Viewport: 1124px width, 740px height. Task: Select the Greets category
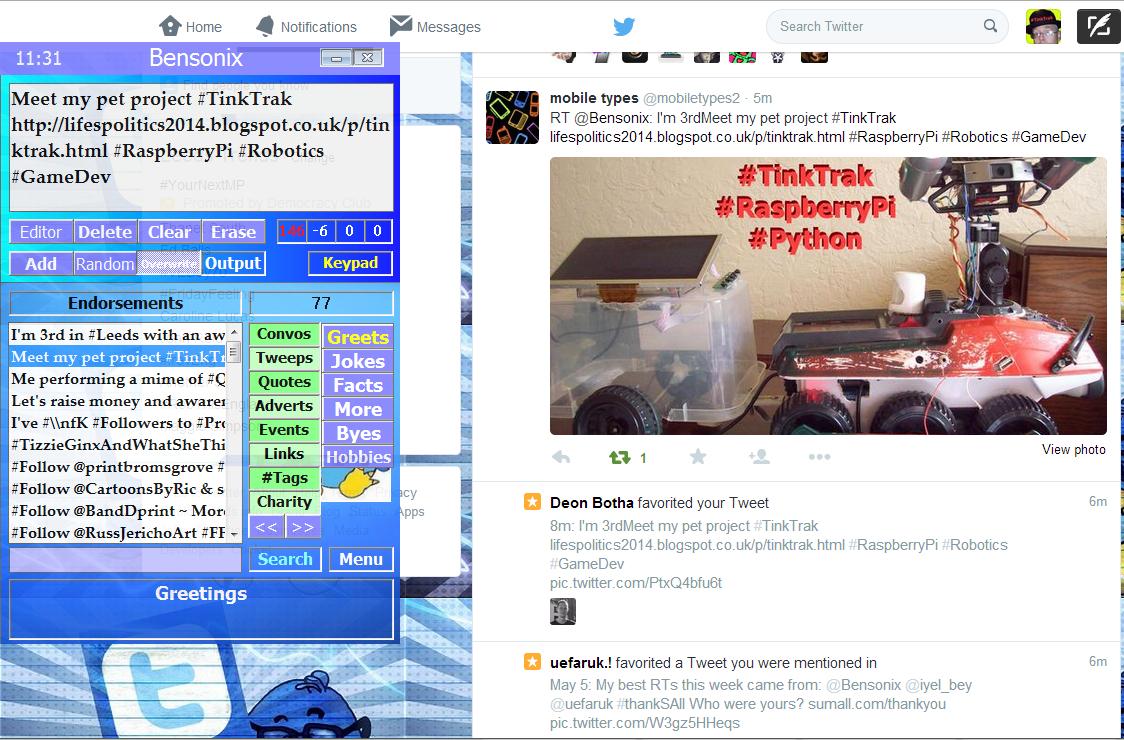click(x=358, y=337)
